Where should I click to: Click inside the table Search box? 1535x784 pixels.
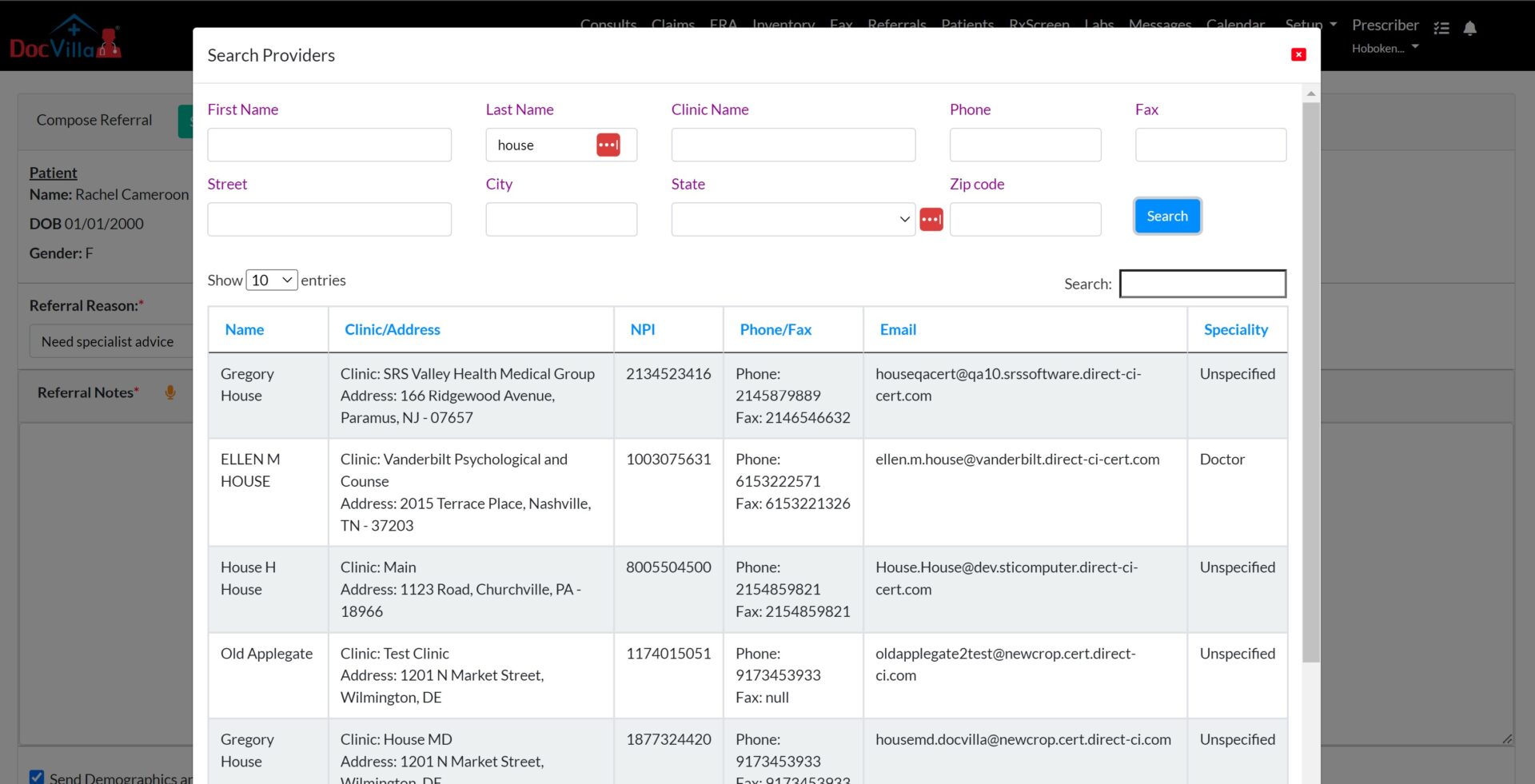coord(1202,284)
